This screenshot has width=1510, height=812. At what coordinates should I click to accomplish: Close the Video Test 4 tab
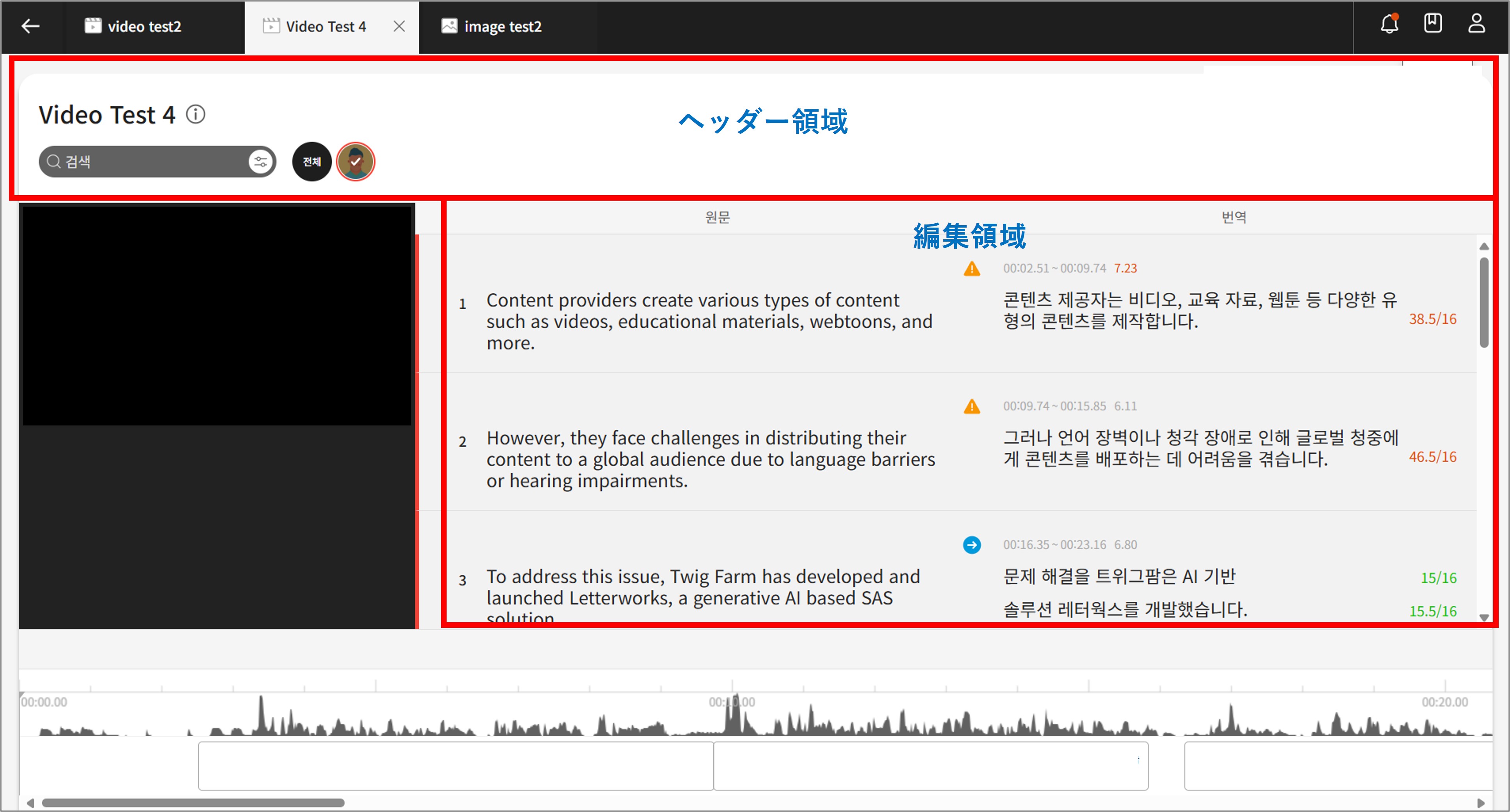(399, 27)
